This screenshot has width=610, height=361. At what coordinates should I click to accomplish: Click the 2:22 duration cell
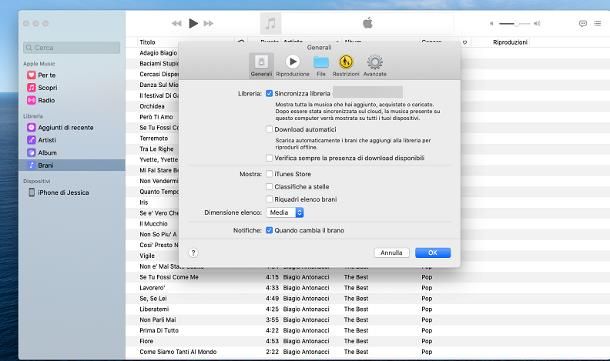(x=272, y=352)
